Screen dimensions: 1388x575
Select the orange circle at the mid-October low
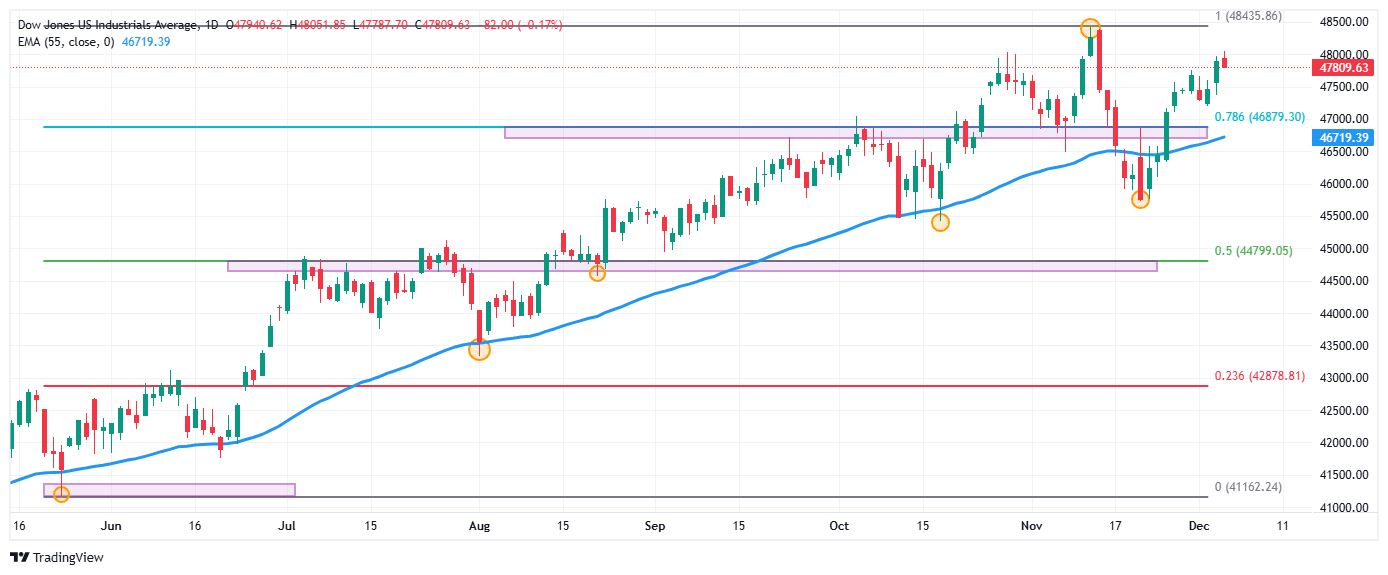click(x=940, y=222)
